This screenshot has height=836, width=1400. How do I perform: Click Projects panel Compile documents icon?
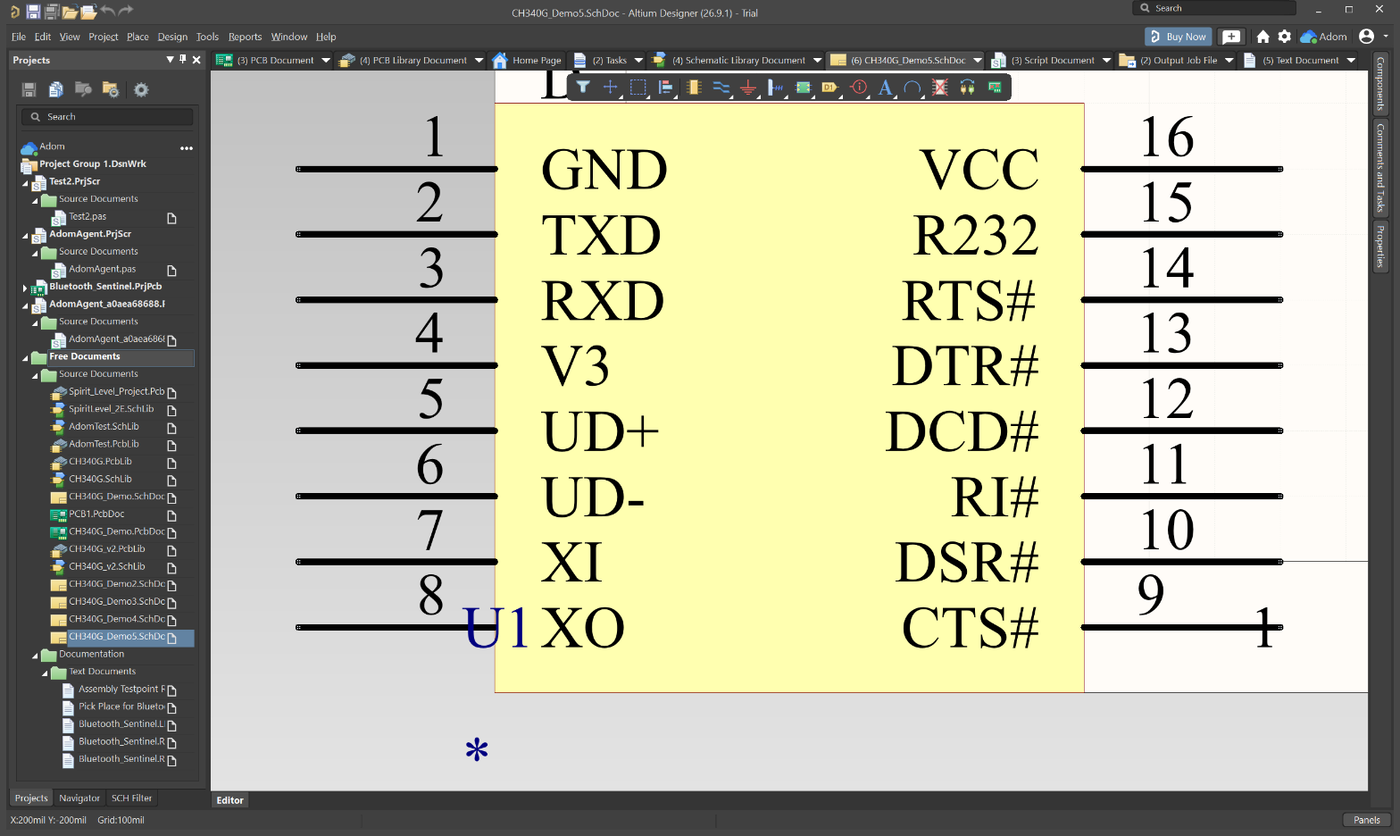pyautogui.click(x=56, y=89)
